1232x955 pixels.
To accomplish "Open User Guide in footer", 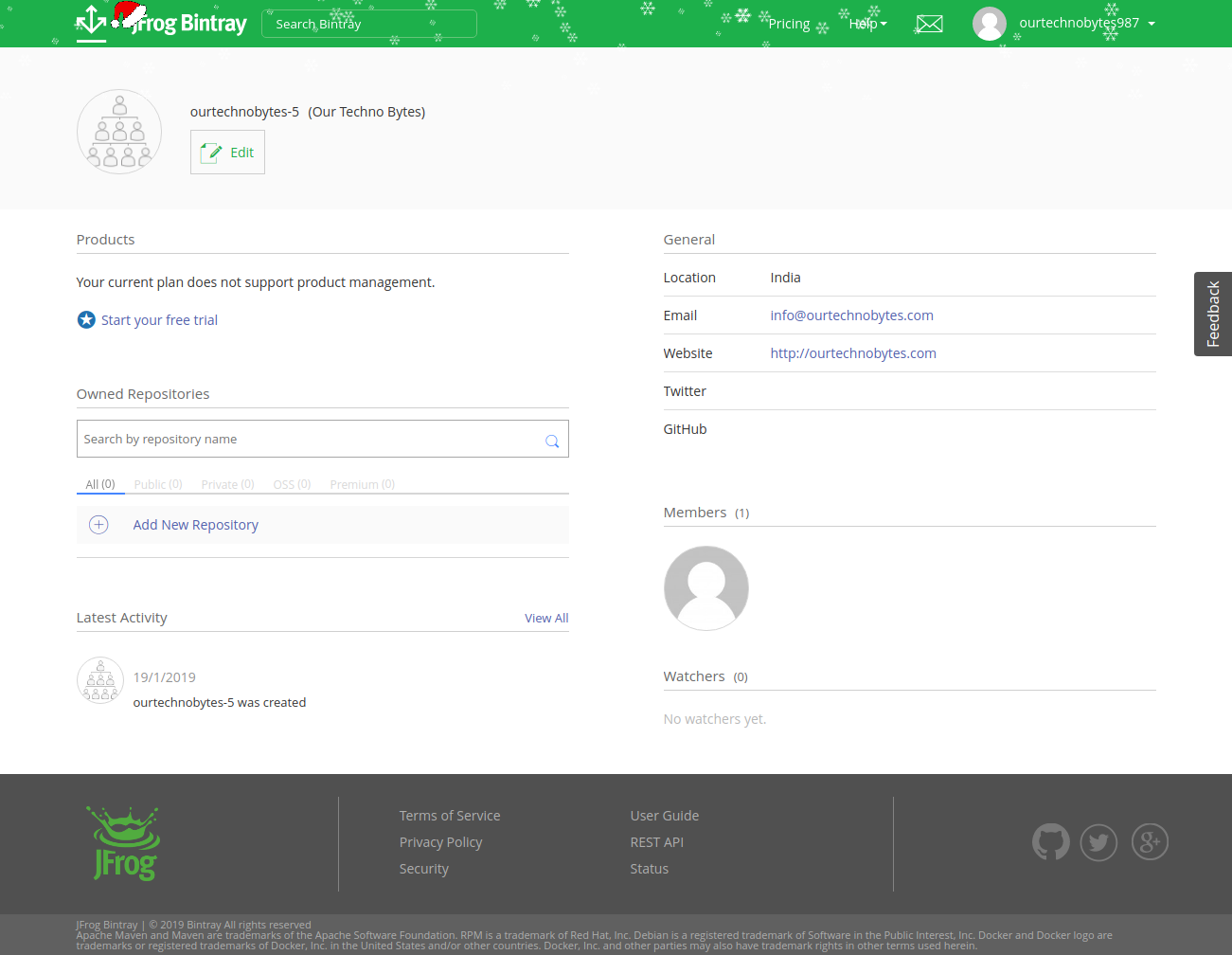I will pos(665,816).
